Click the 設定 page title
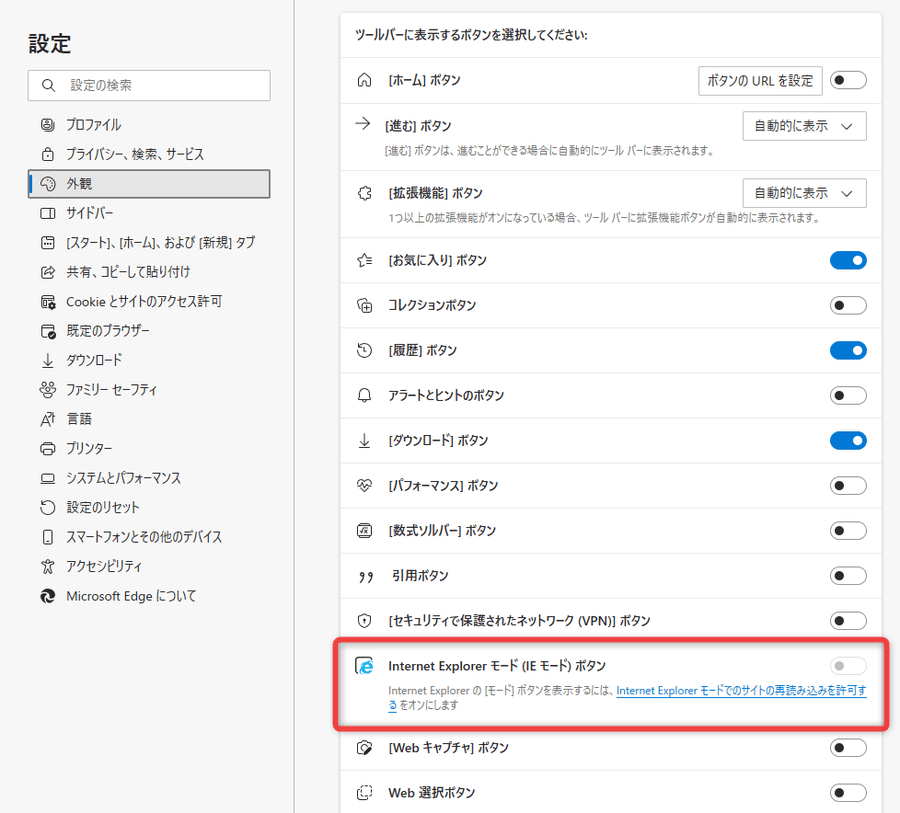Viewport: 900px width, 813px height. point(50,44)
